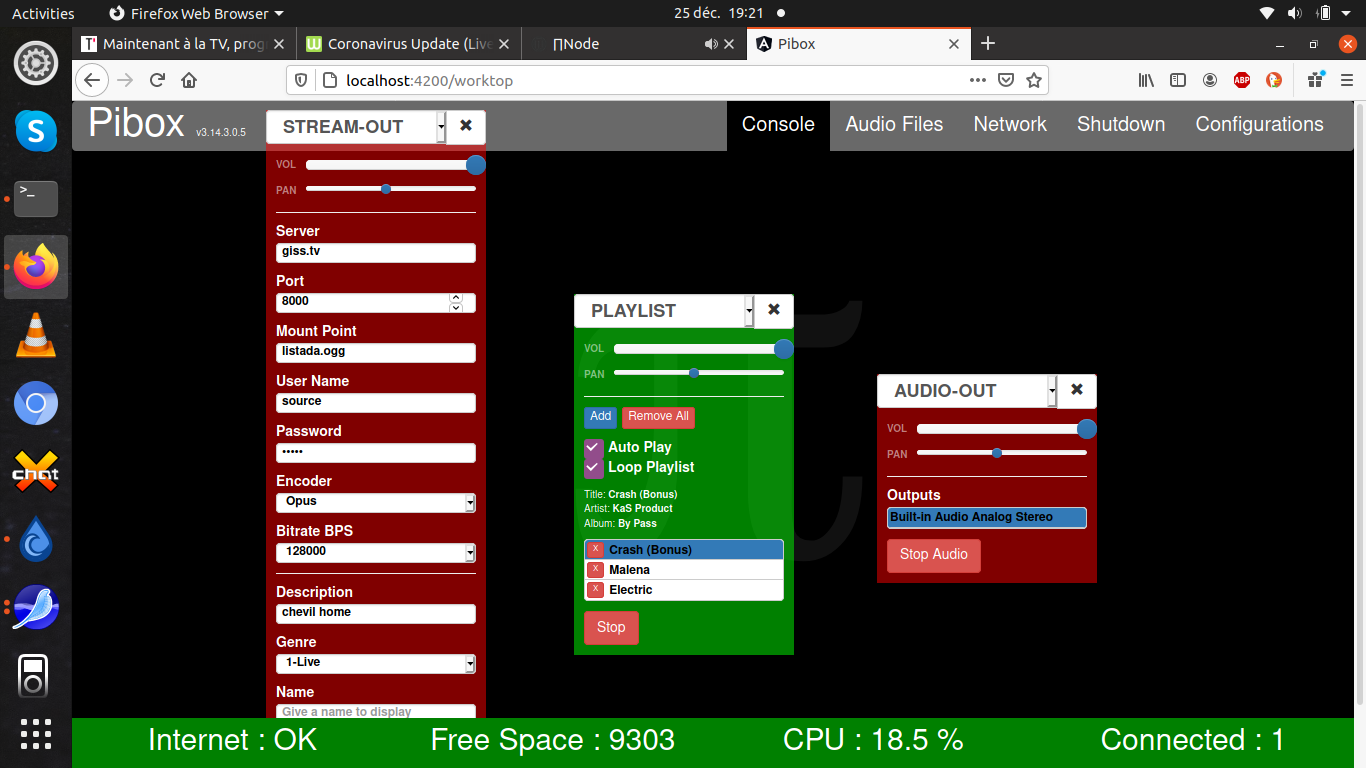Screen dimensions: 1366x768
Task: Remove Crash (Bonus) from playlist
Action: tap(595, 550)
